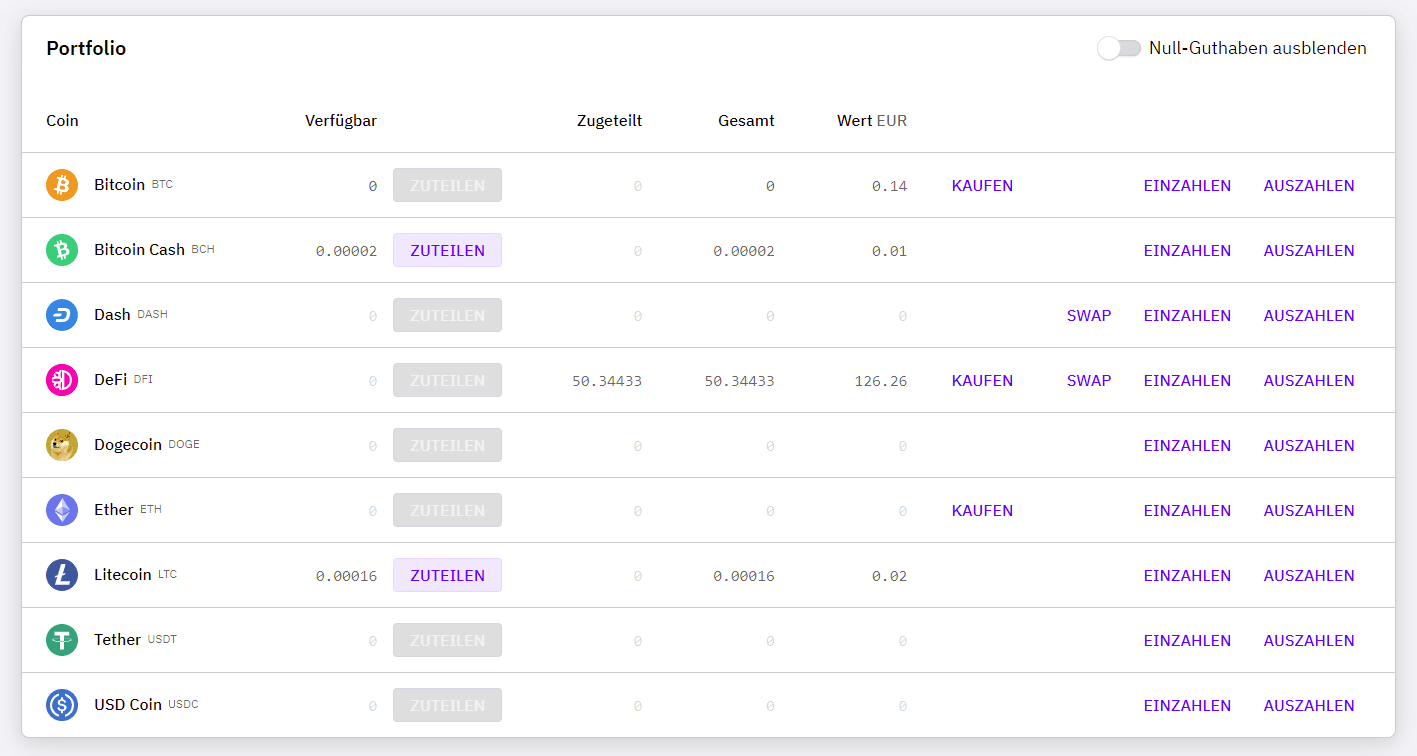Click the disabled ZUTEILEN button for Ether
1417x756 pixels.
coord(447,510)
